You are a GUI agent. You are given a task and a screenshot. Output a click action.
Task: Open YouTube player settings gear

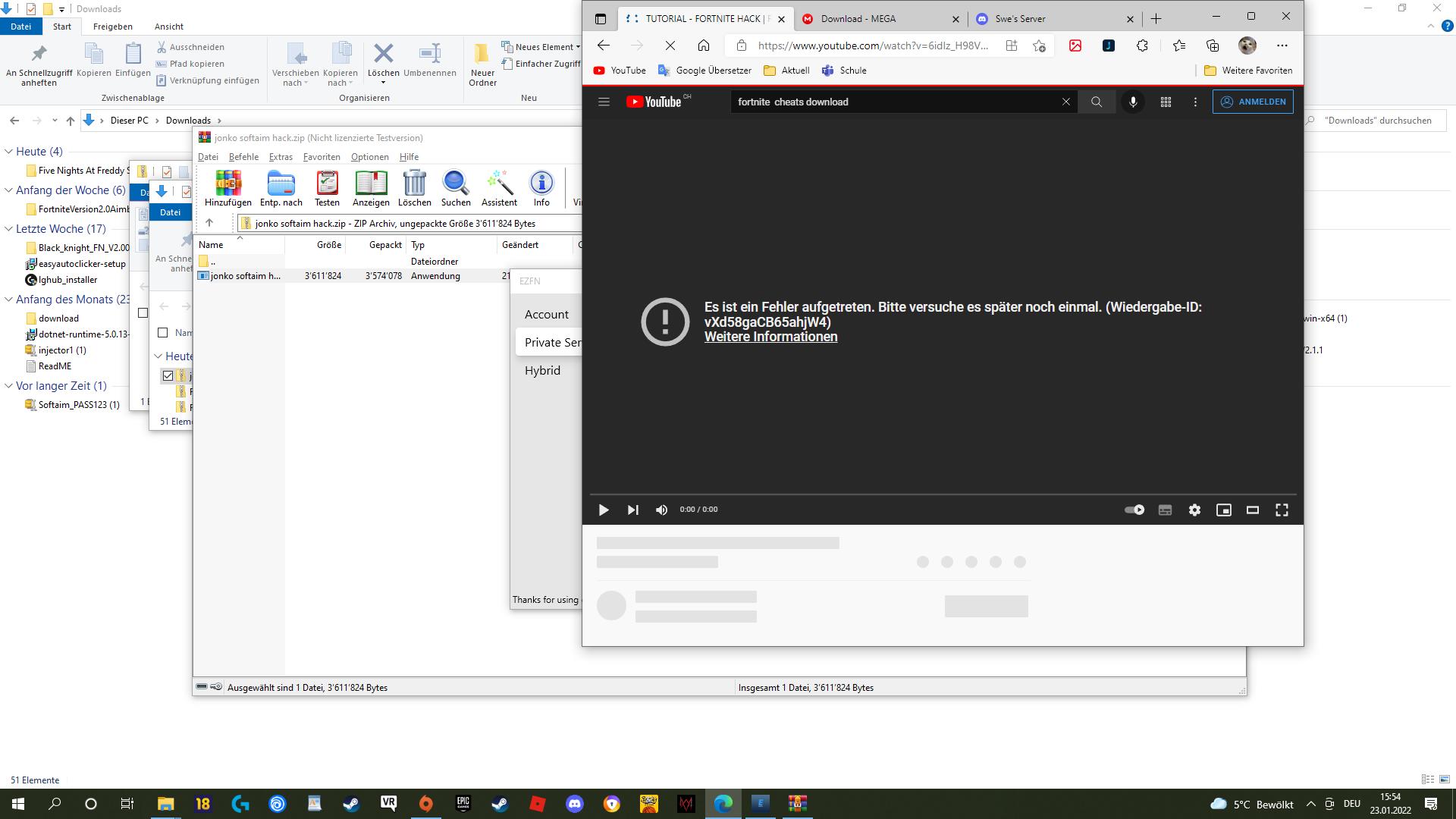(x=1194, y=510)
